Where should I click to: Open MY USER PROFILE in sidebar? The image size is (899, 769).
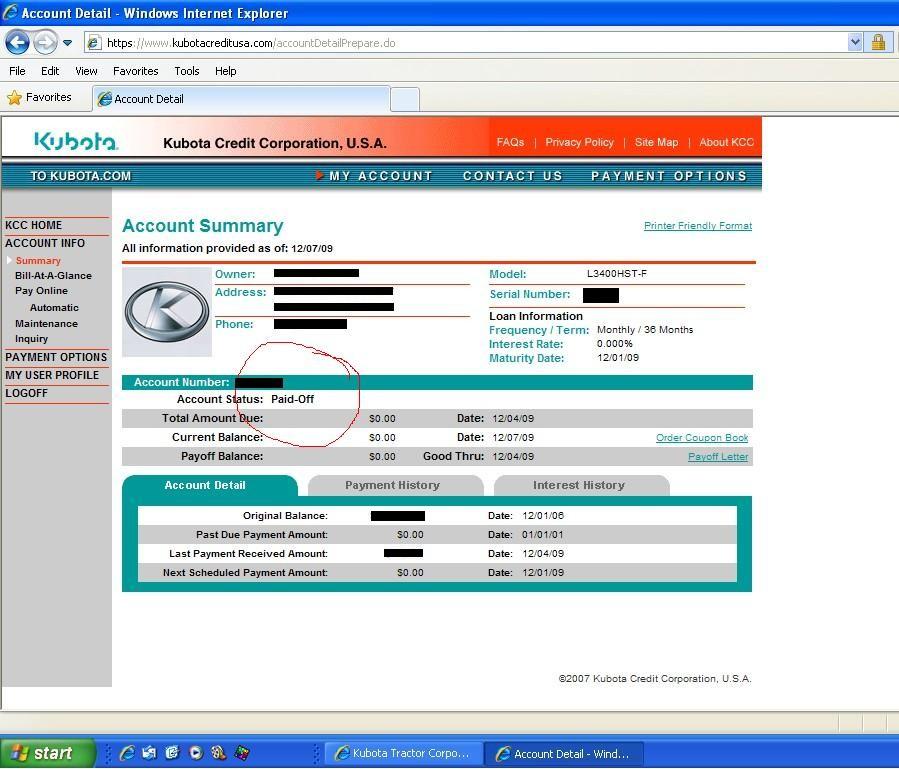pyautogui.click(x=52, y=375)
